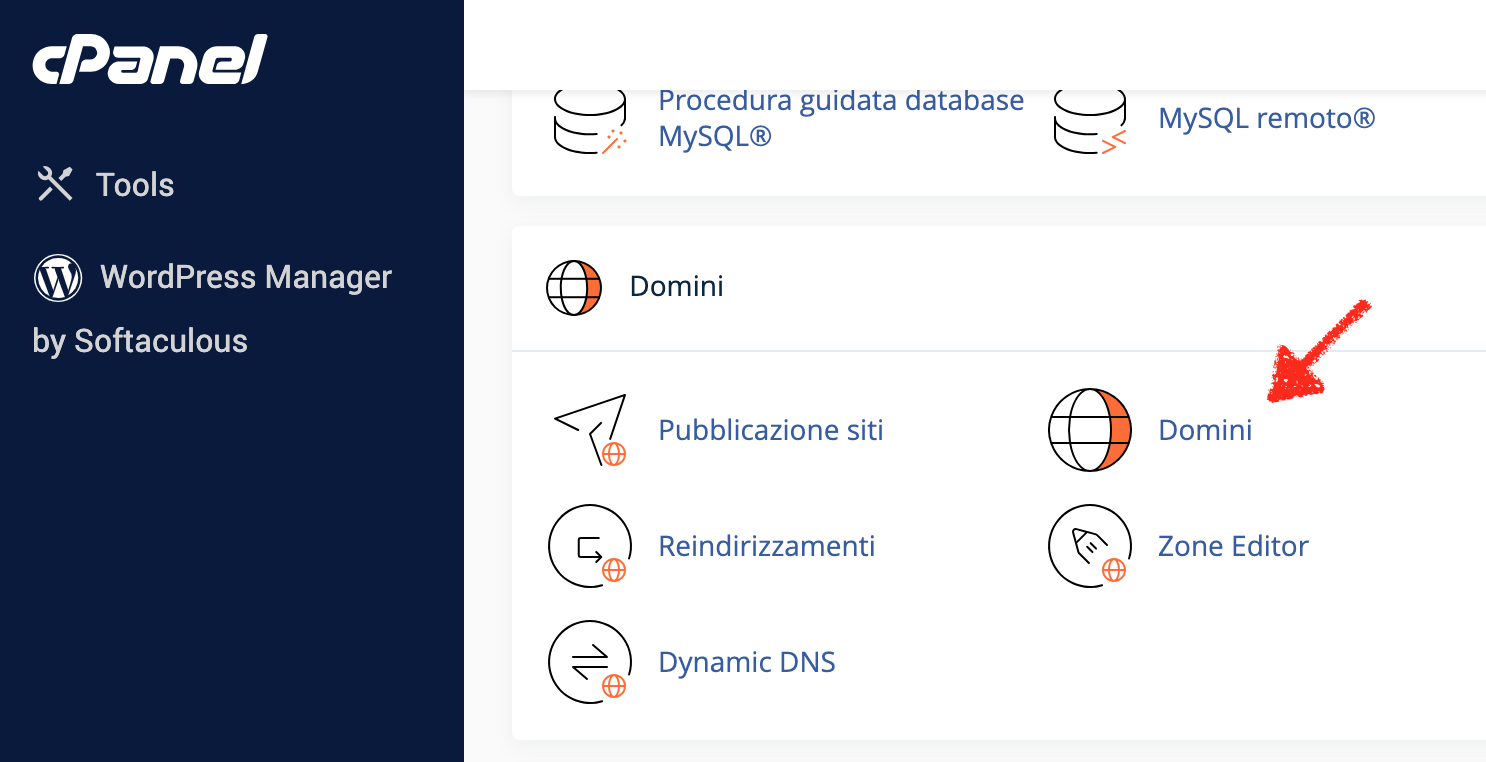Click the WordPress logo icon in sidebar

[x=58, y=277]
